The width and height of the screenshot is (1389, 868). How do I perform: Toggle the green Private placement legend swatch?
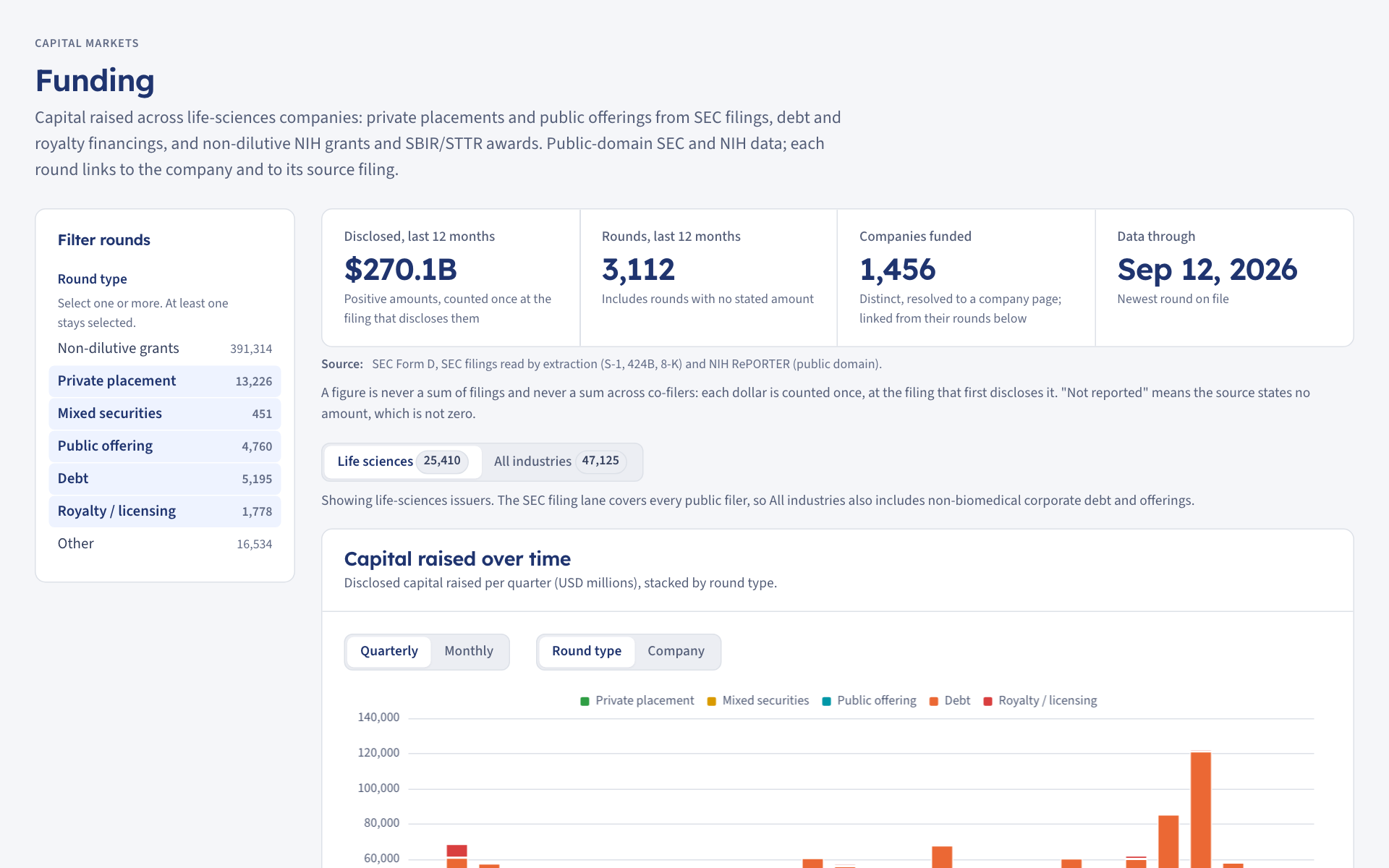(585, 702)
